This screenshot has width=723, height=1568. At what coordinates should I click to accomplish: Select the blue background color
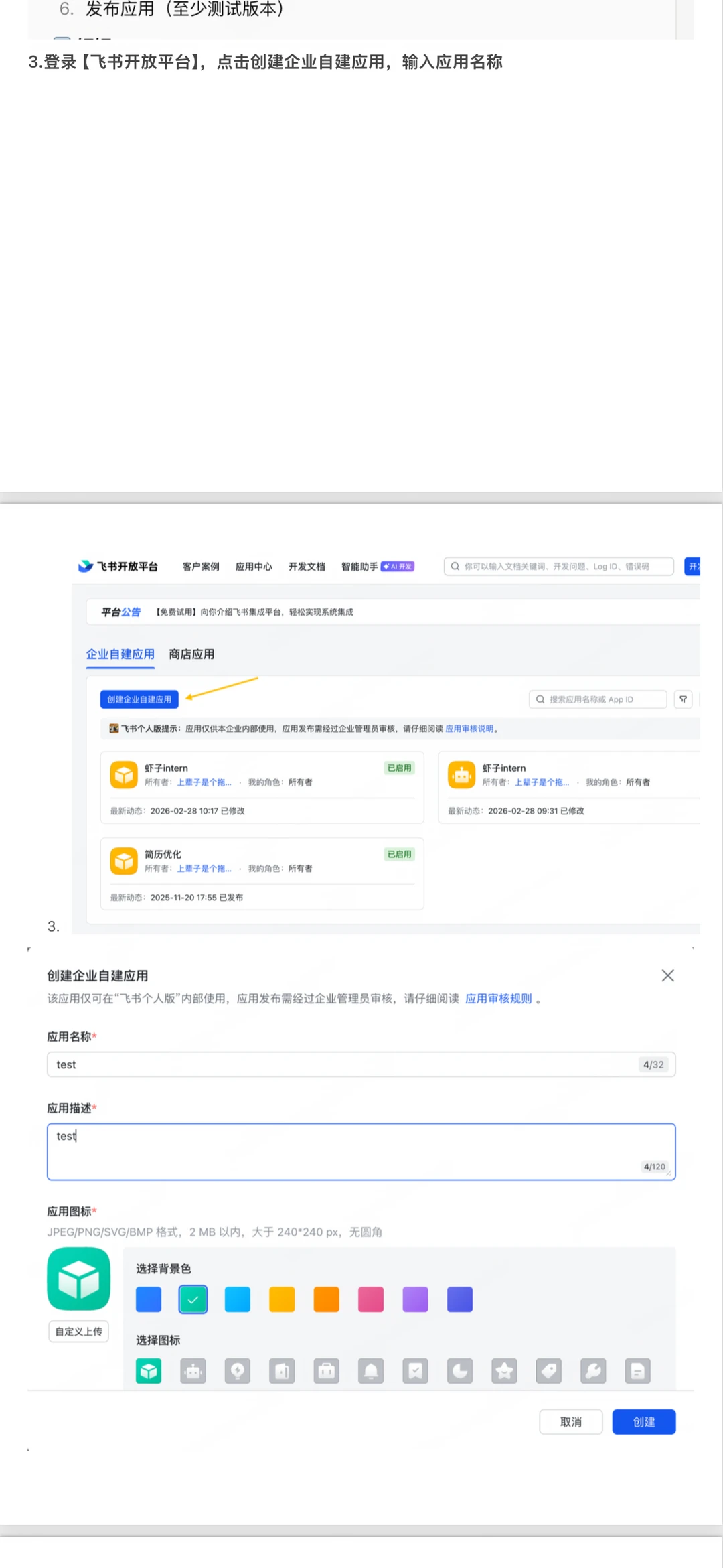(x=149, y=1299)
